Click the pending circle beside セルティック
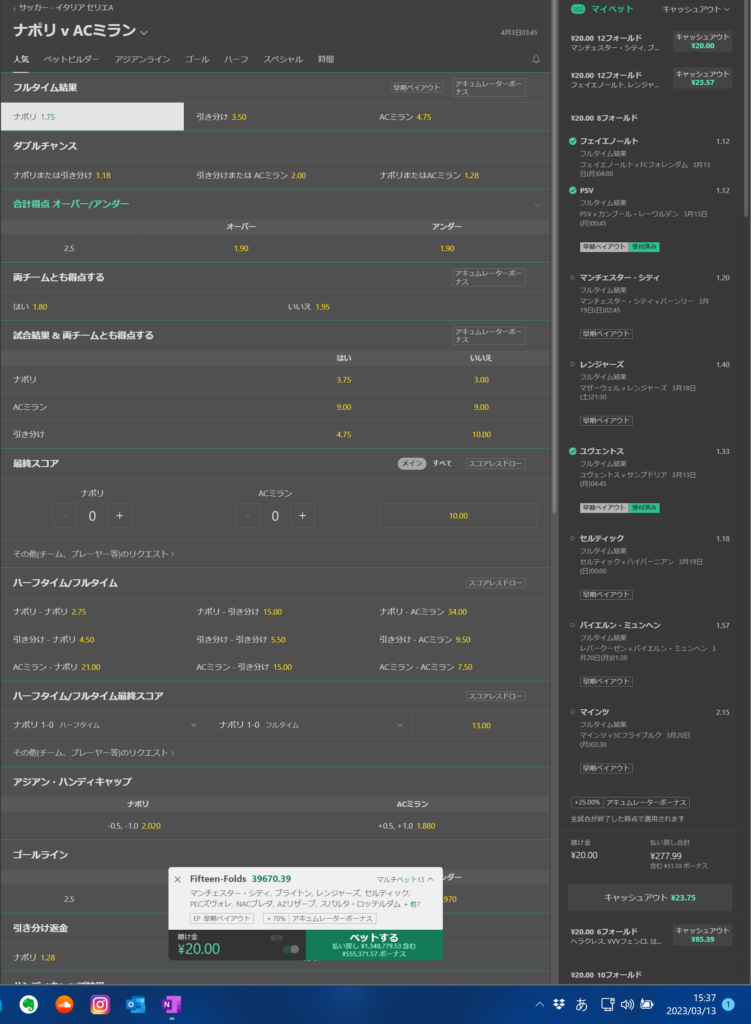The image size is (751, 1024). pos(573,538)
